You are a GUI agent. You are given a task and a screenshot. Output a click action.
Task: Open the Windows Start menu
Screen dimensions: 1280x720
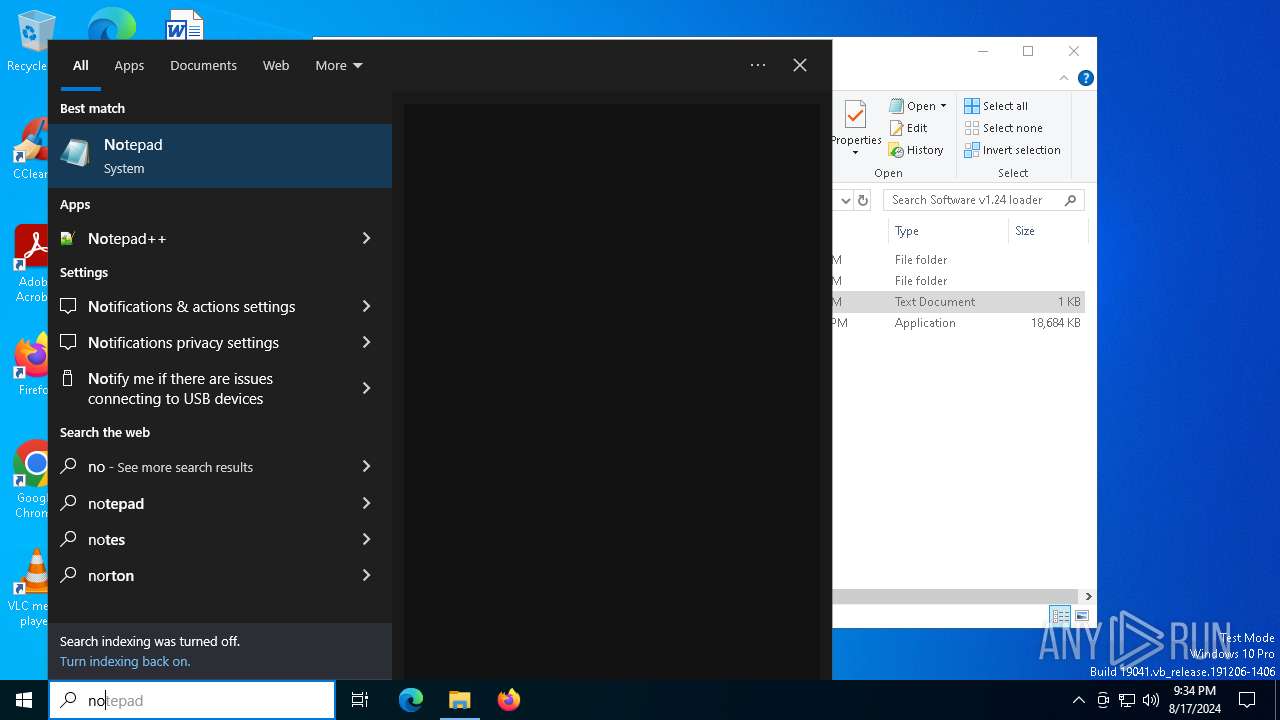pos(24,700)
